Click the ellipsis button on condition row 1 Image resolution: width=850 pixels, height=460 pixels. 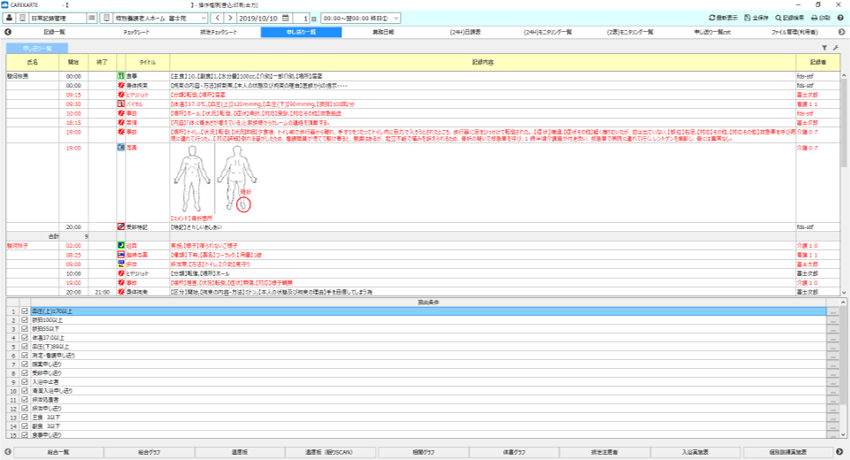tap(833, 312)
